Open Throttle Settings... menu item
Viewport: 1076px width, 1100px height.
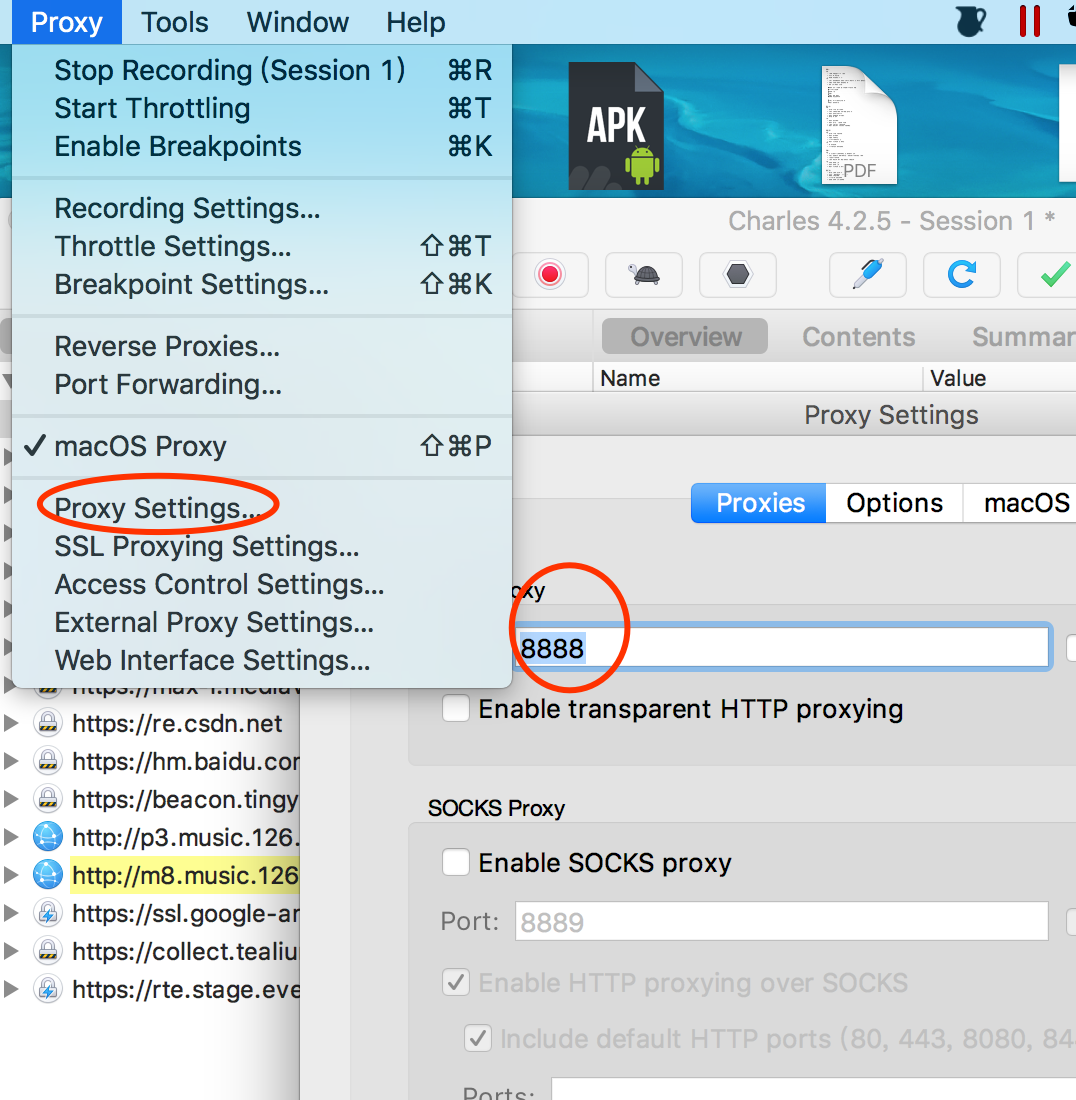point(262,246)
